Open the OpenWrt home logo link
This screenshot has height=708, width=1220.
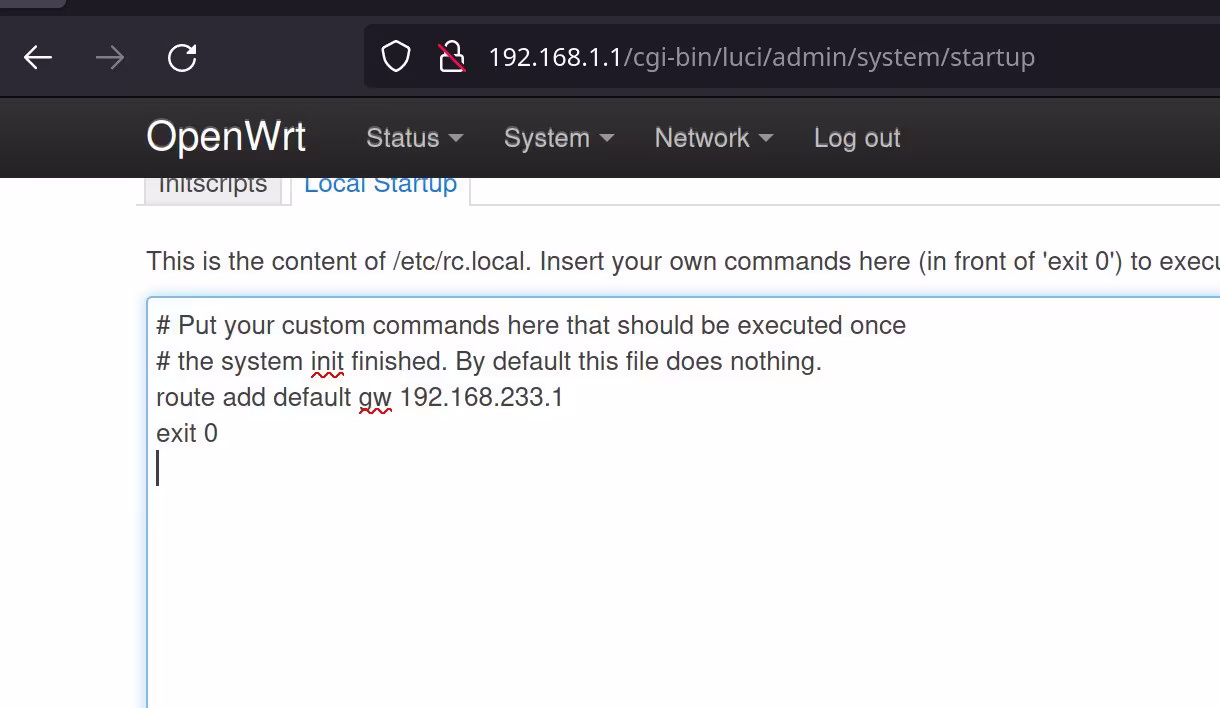coord(226,137)
